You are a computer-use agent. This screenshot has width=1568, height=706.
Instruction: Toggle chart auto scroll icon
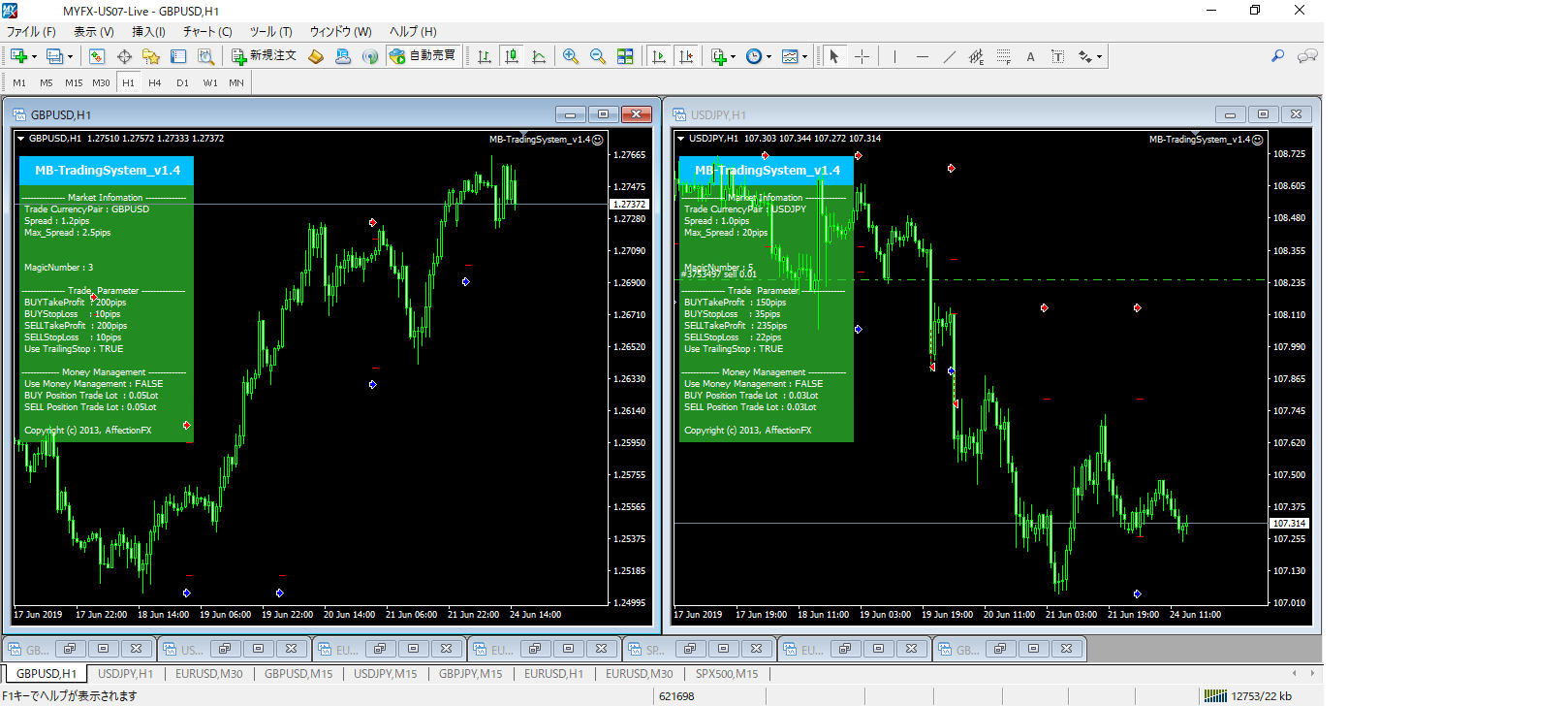coord(659,56)
